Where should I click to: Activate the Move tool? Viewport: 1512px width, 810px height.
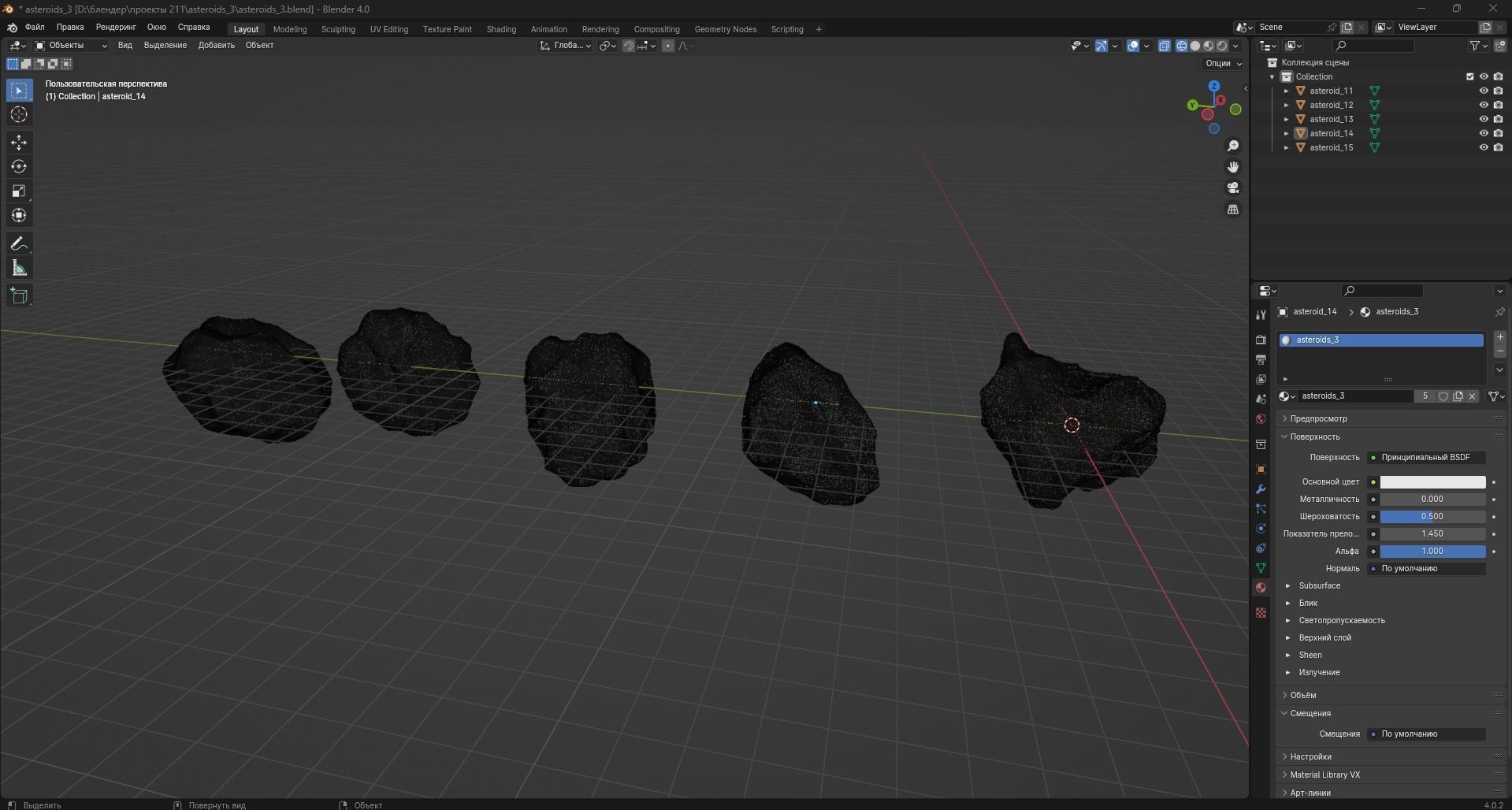(x=19, y=143)
